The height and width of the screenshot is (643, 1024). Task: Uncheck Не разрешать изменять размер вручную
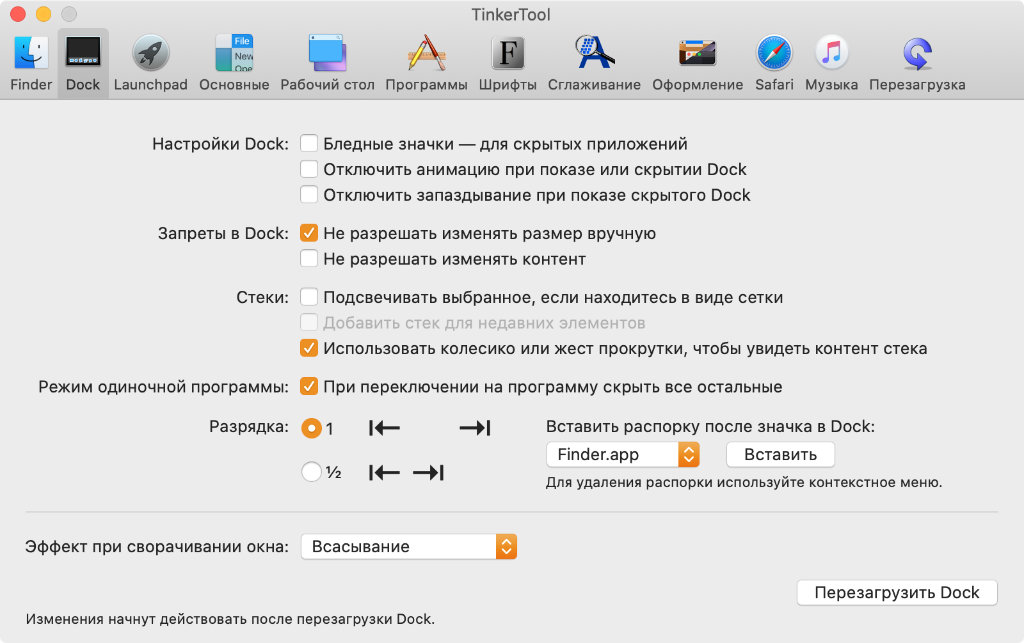click(x=309, y=233)
